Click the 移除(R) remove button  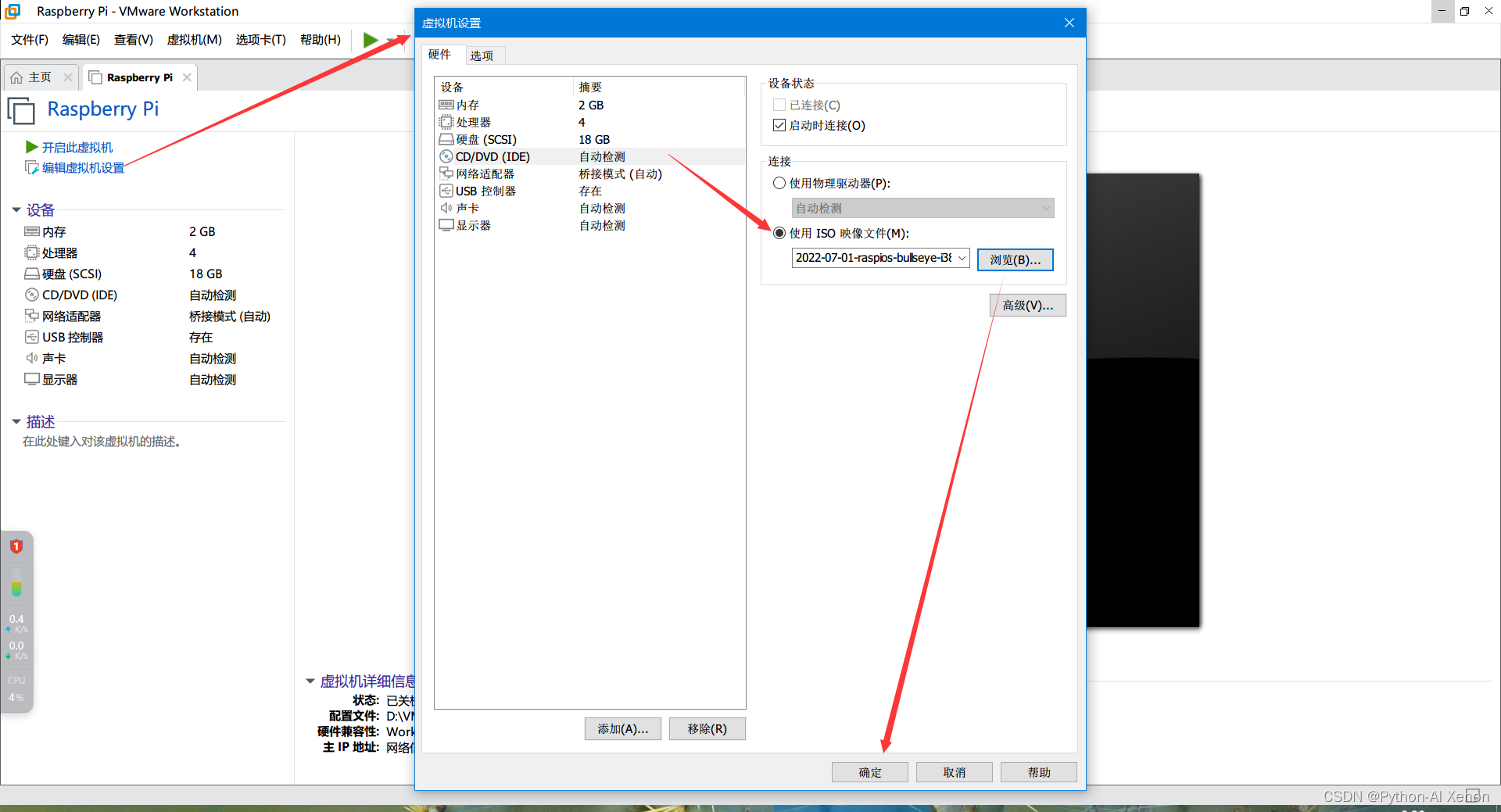[707, 728]
